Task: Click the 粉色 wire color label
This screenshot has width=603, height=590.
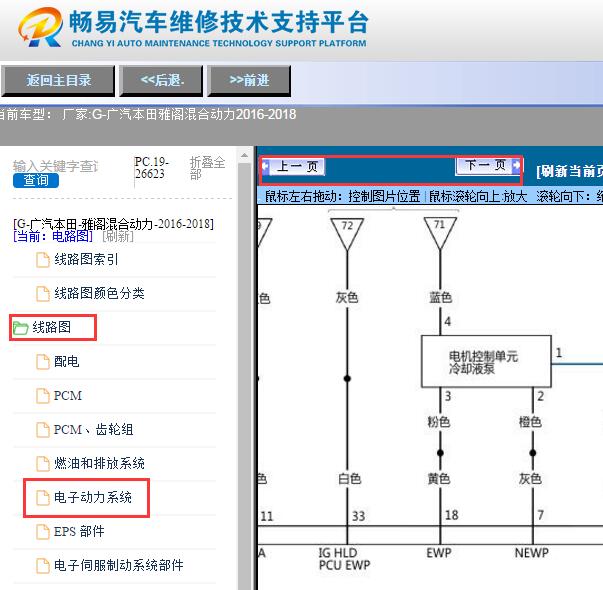Action: 439,422
